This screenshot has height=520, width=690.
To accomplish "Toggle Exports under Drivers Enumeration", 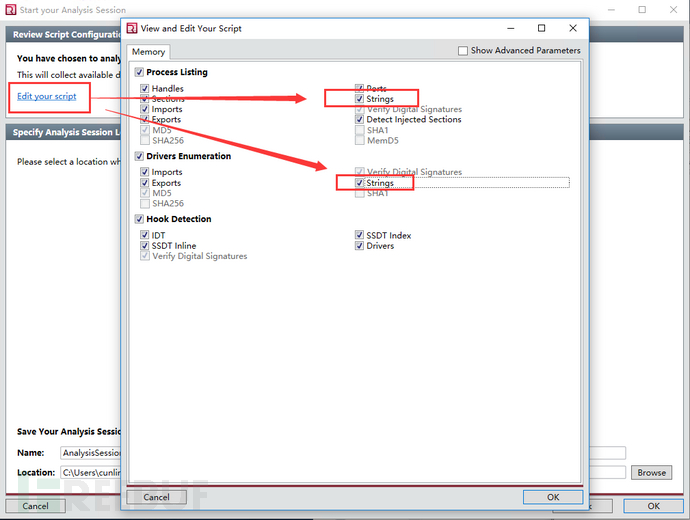I will (x=144, y=183).
